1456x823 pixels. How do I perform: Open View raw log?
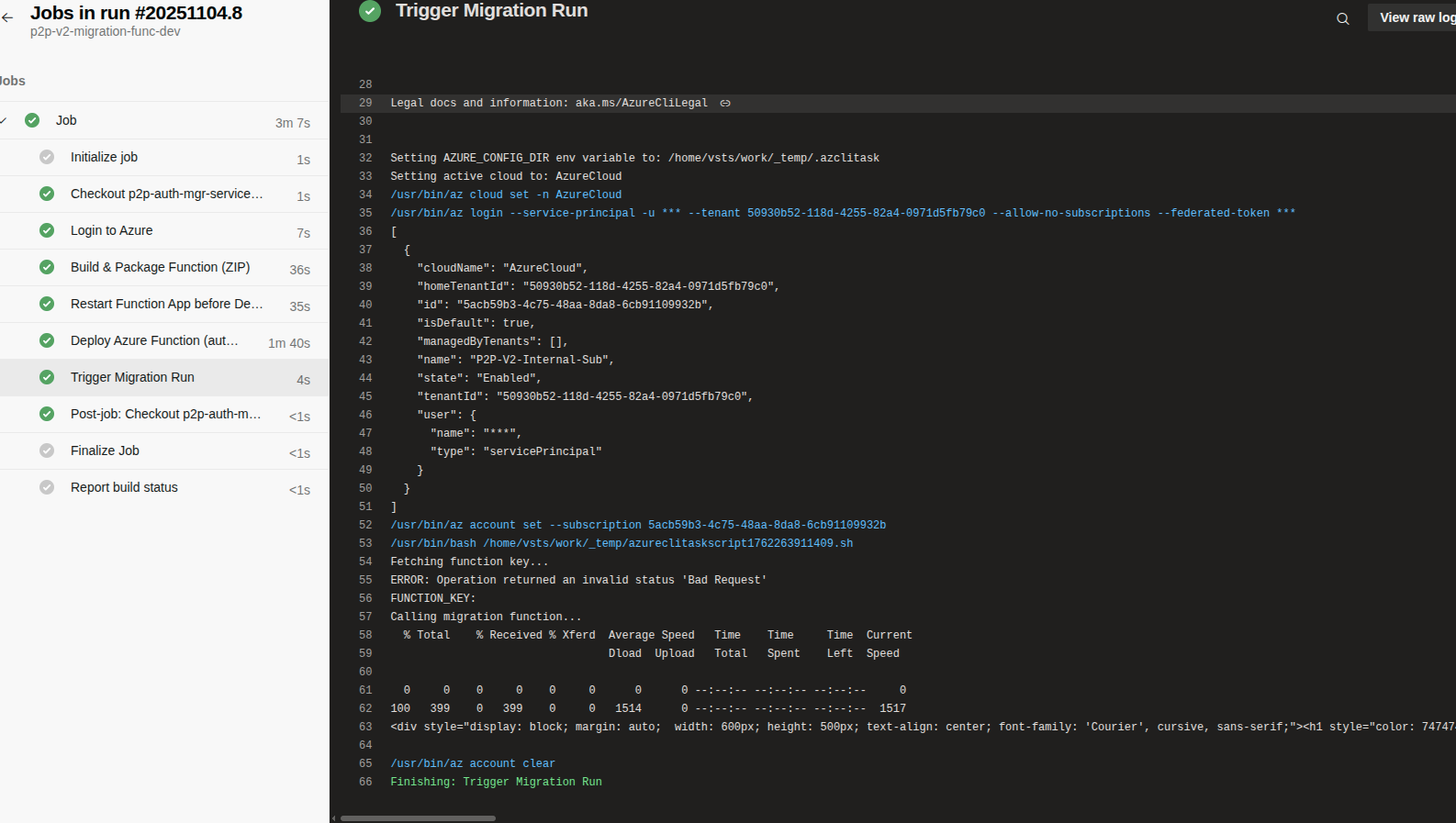pyautogui.click(x=1414, y=17)
